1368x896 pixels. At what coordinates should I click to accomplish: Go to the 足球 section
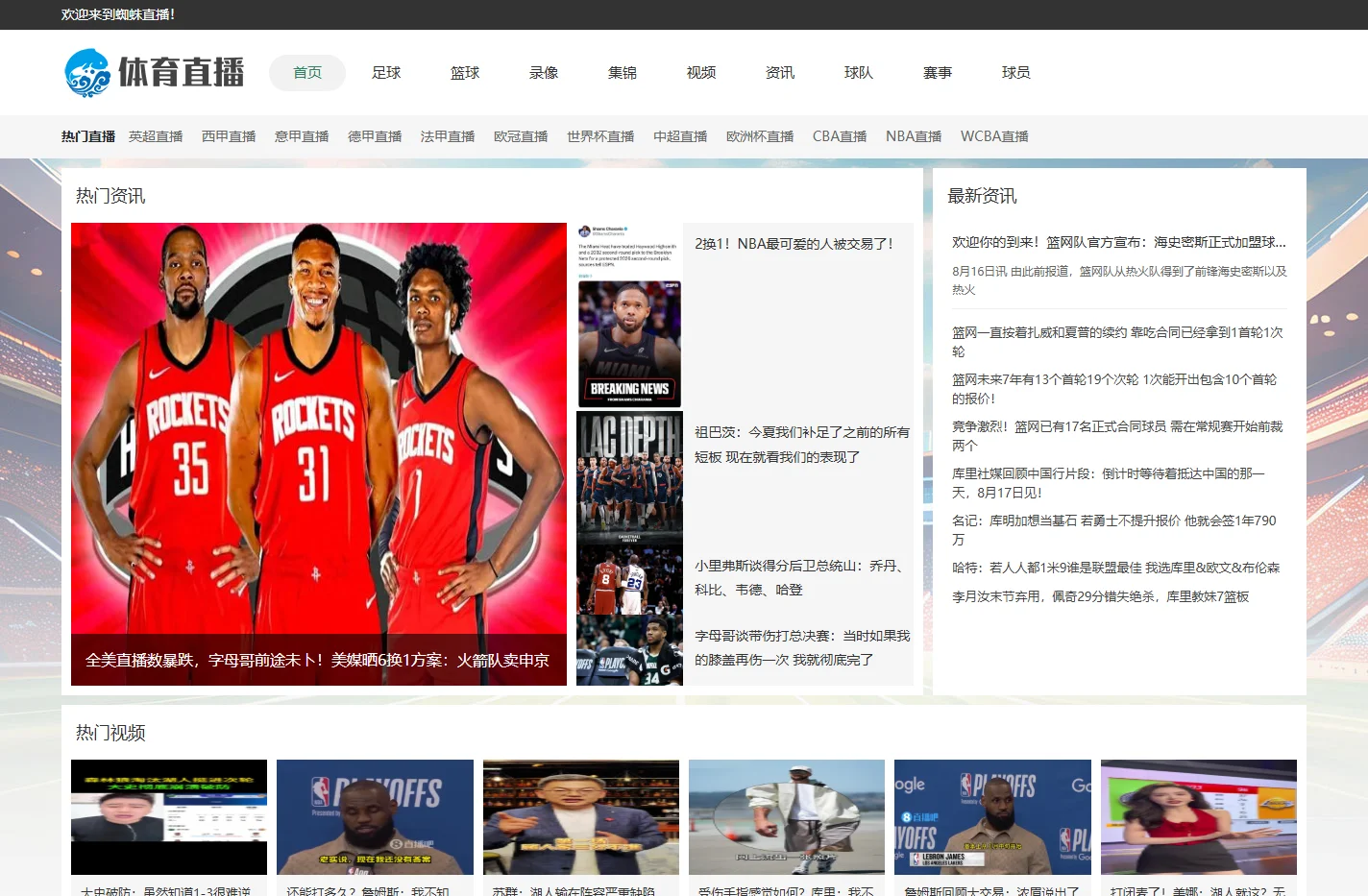pyautogui.click(x=386, y=73)
